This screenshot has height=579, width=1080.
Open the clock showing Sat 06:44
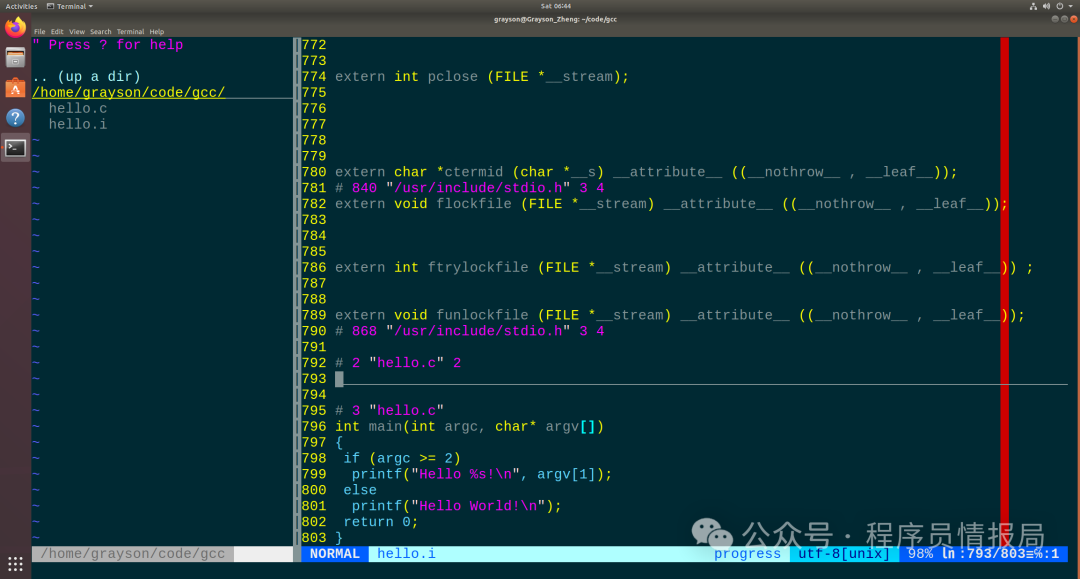pos(555,6)
